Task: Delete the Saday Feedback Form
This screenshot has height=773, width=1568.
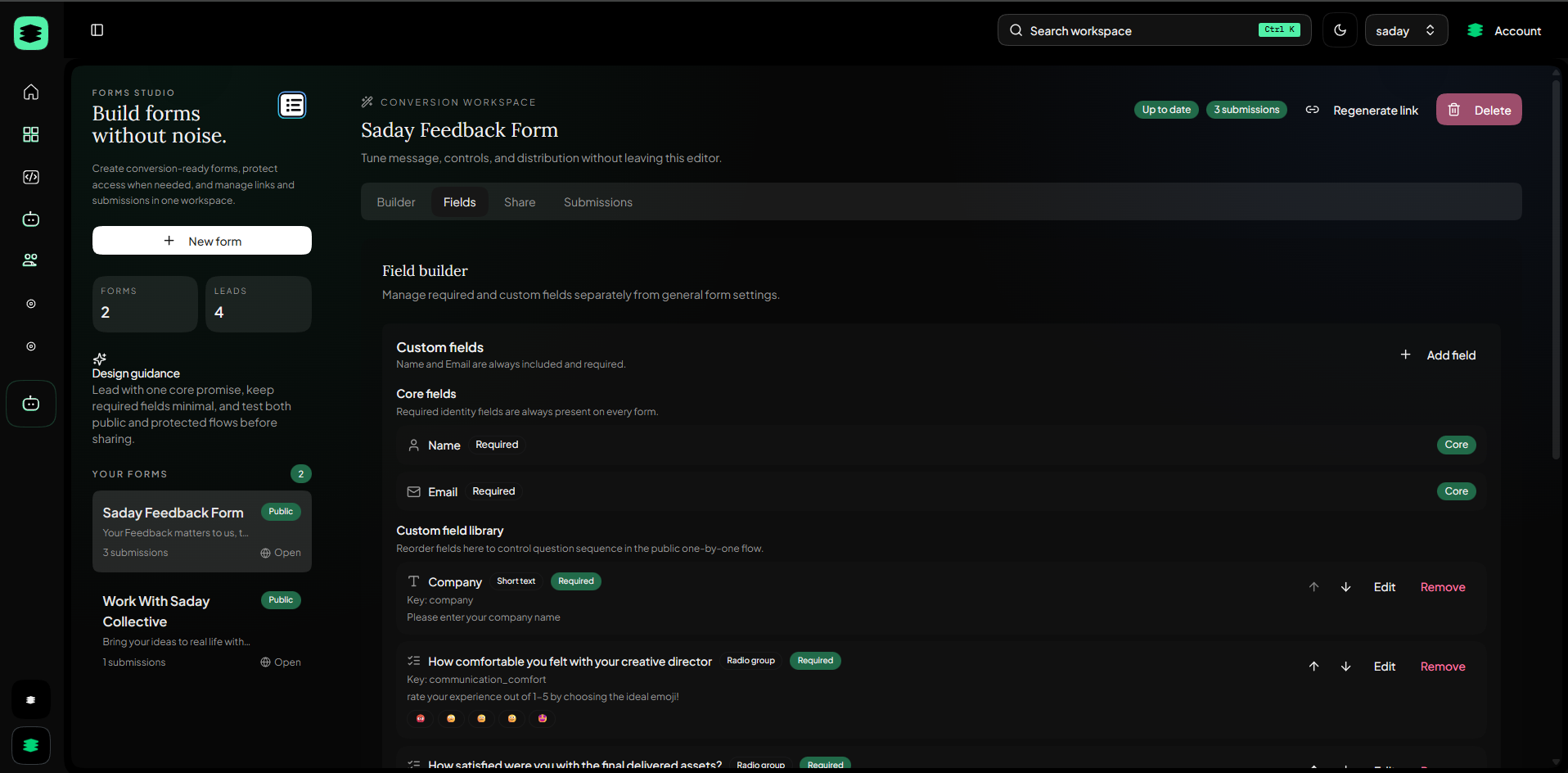Action: point(1479,110)
